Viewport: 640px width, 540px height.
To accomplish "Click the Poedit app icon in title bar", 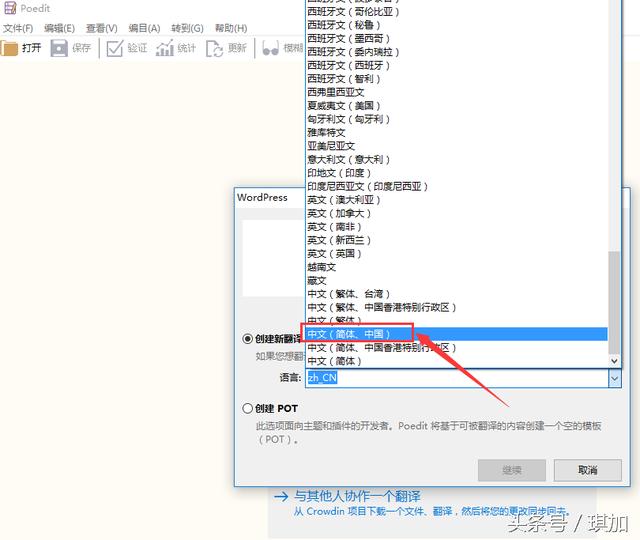I will click(10, 8).
